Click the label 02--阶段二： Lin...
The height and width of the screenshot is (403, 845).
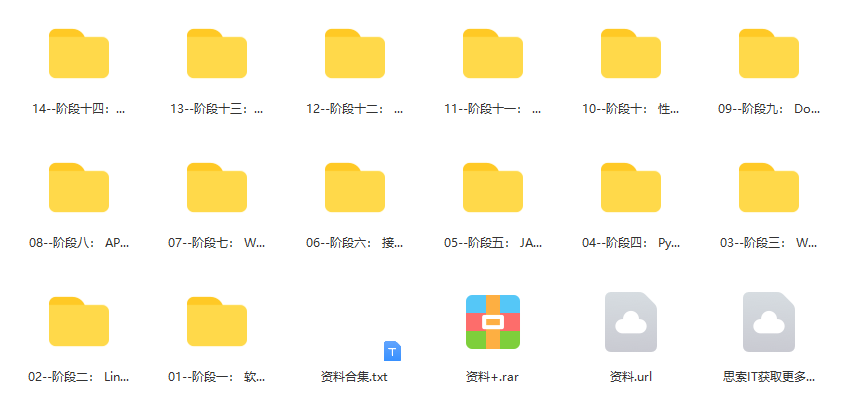tap(79, 377)
